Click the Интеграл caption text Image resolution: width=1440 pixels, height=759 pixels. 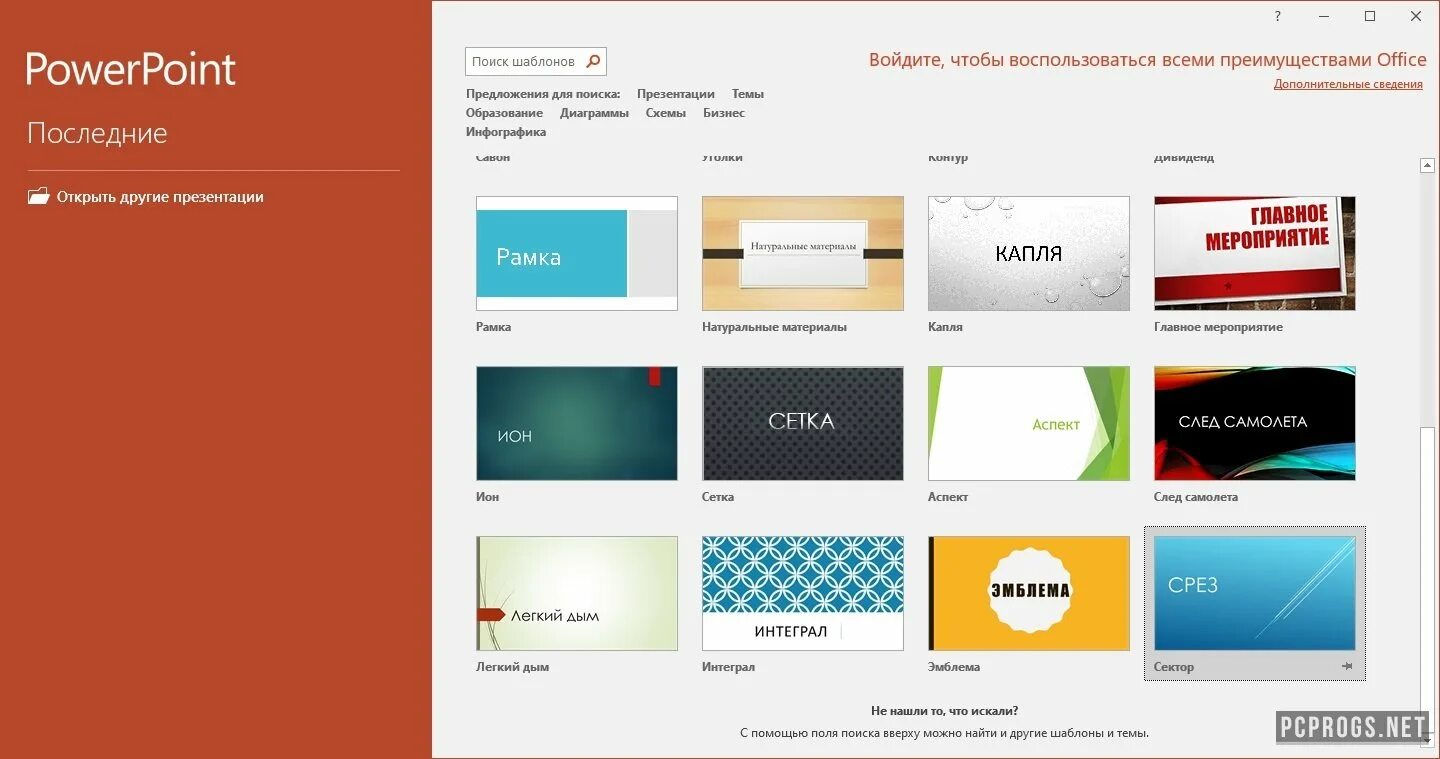point(728,667)
